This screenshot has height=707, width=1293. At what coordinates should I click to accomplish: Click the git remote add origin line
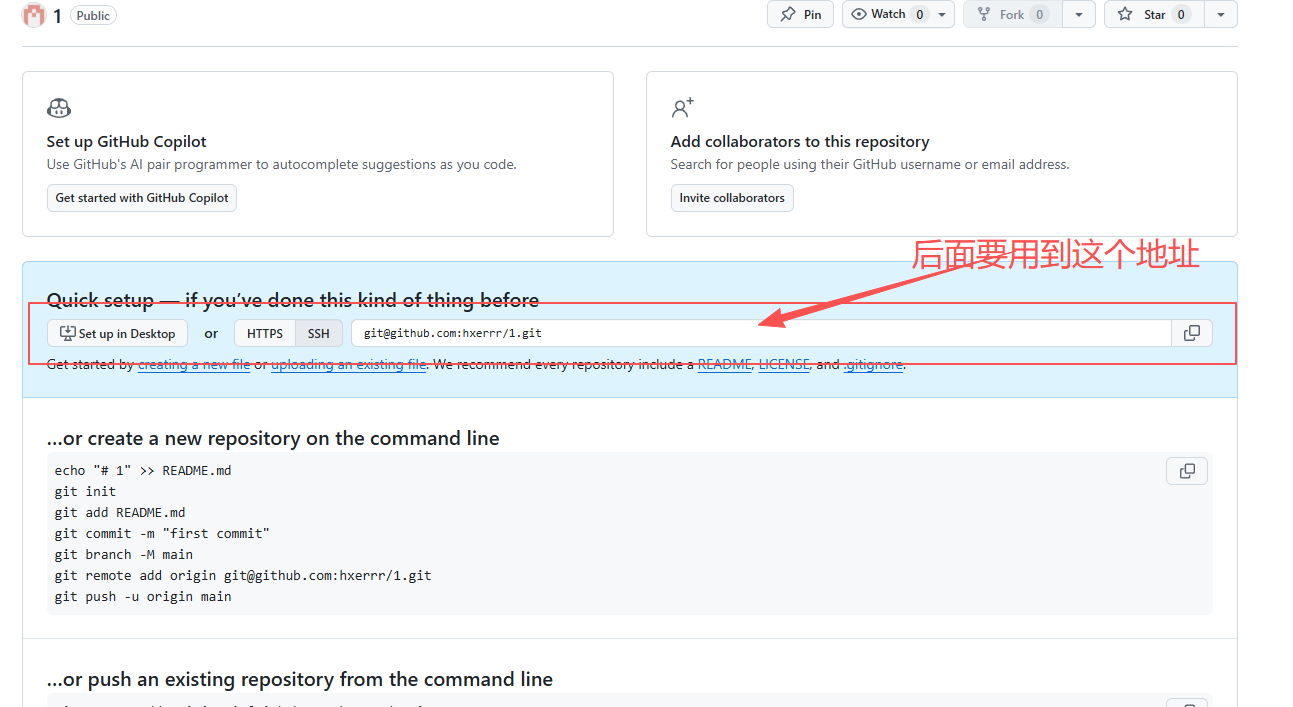coord(243,575)
